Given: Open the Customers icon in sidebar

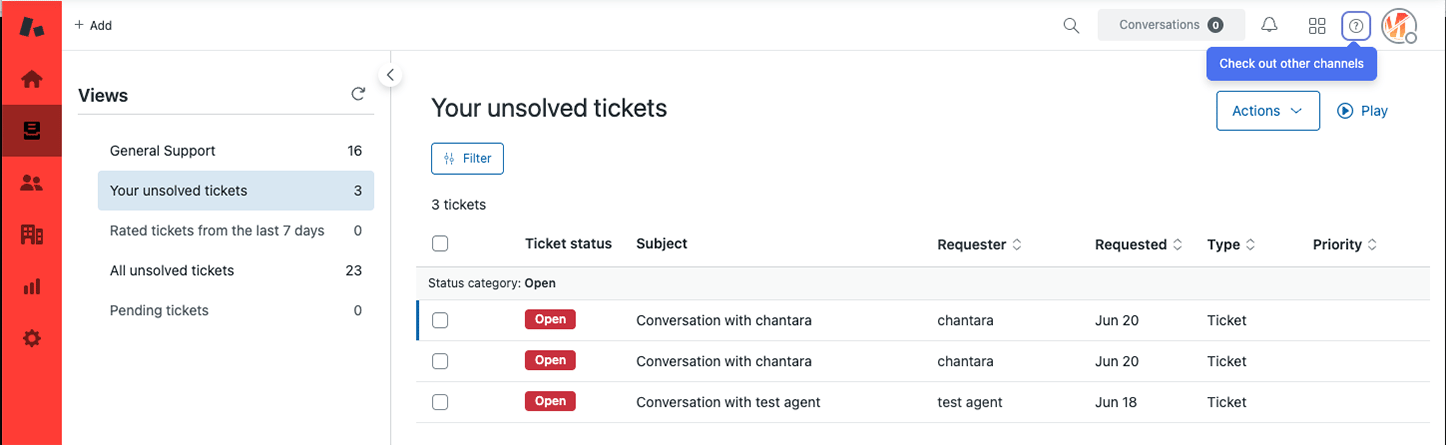Looking at the screenshot, I should click(x=31, y=183).
